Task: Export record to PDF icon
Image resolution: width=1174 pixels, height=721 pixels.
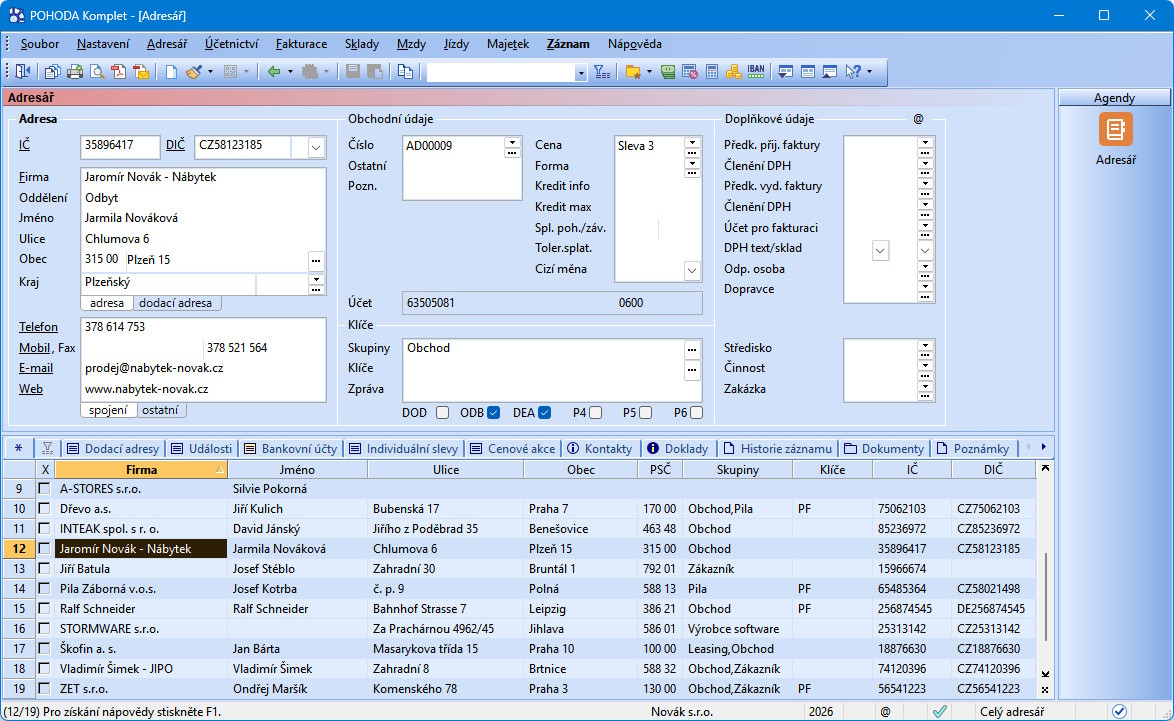Action: tap(119, 71)
